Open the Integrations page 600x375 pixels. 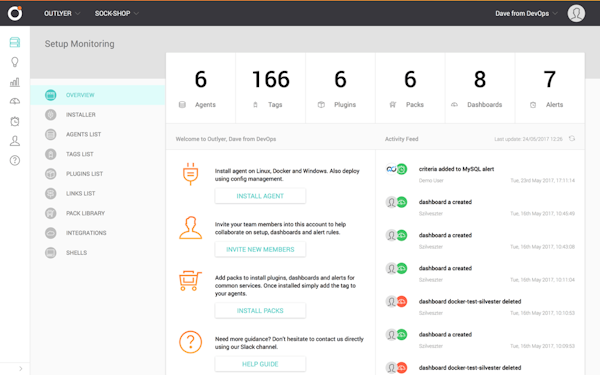98,233
